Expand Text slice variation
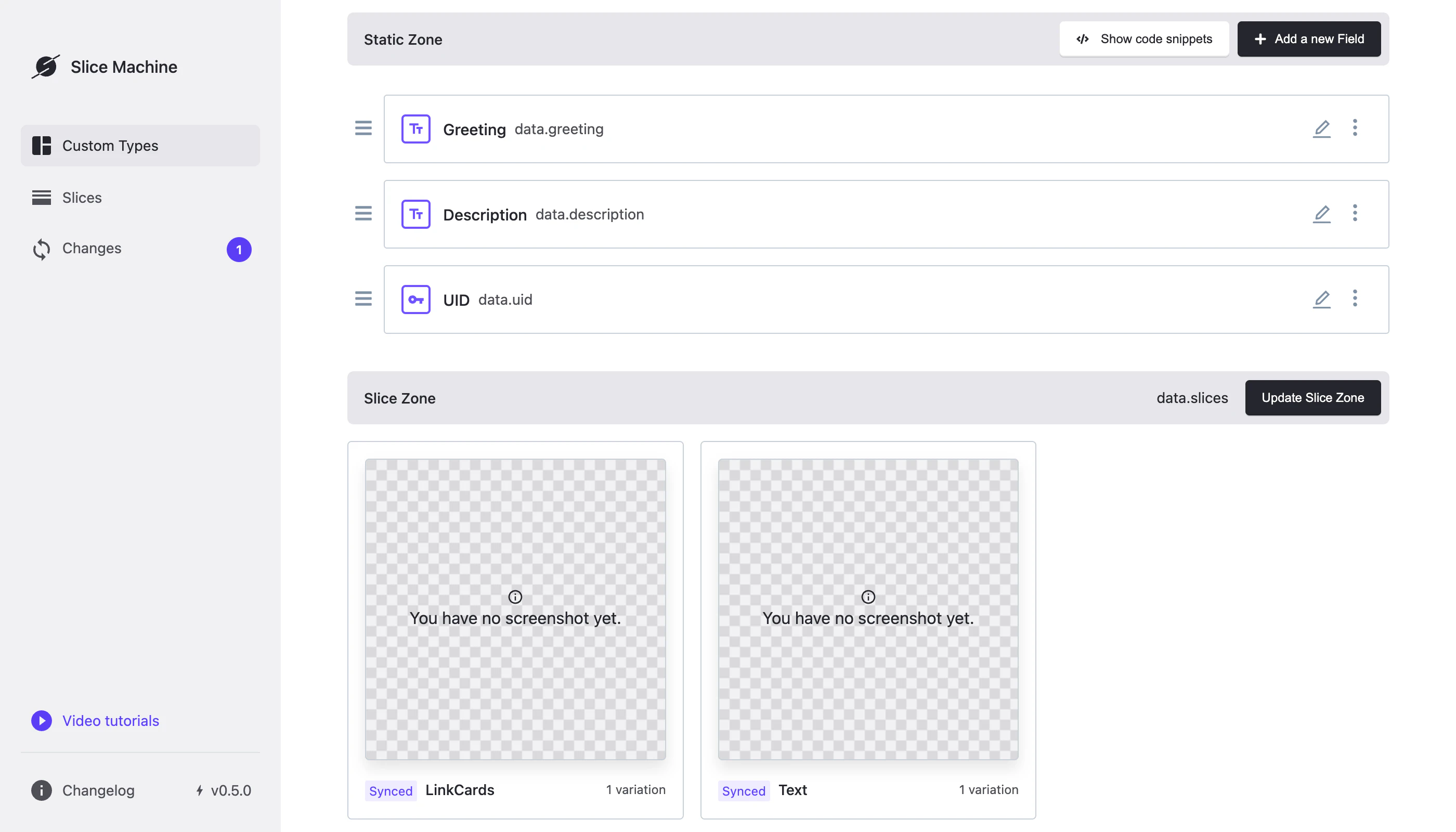Viewport: 1456px width, 832px height. click(988, 789)
